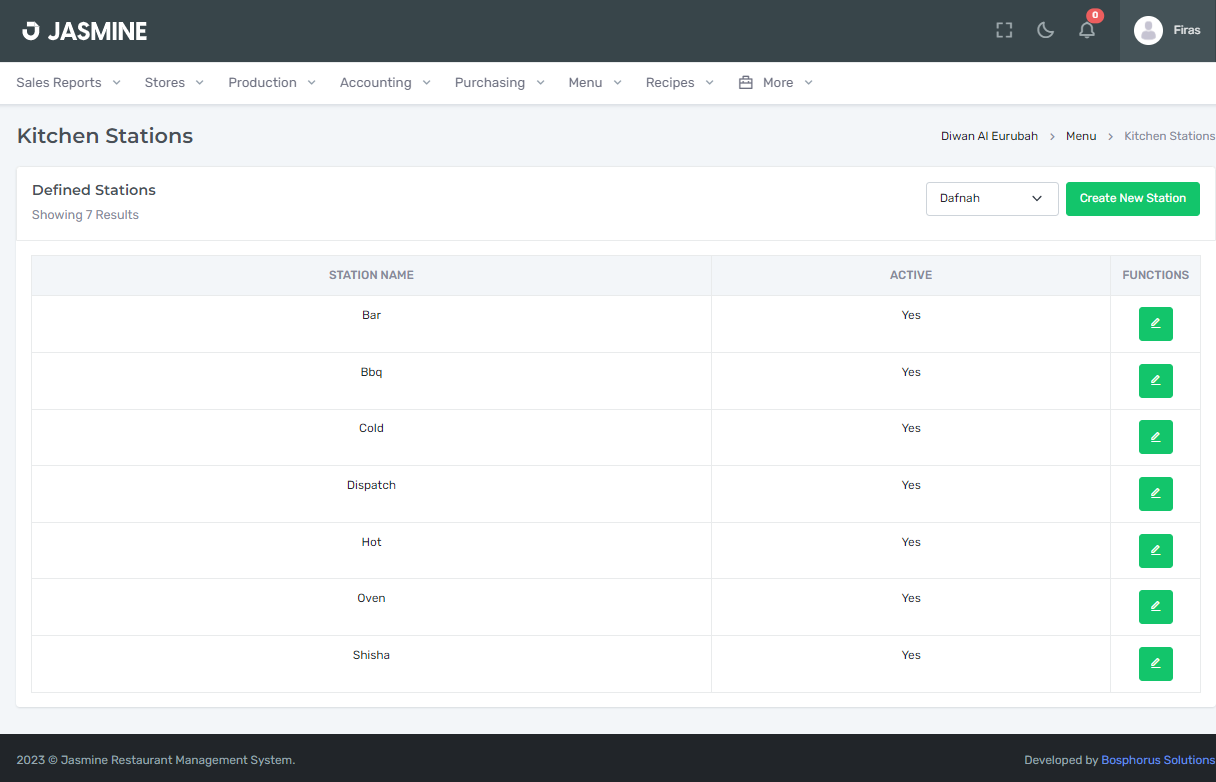The image size is (1216, 782).
Task: Open the Accounting menu
Action: [x=385, y=83]
